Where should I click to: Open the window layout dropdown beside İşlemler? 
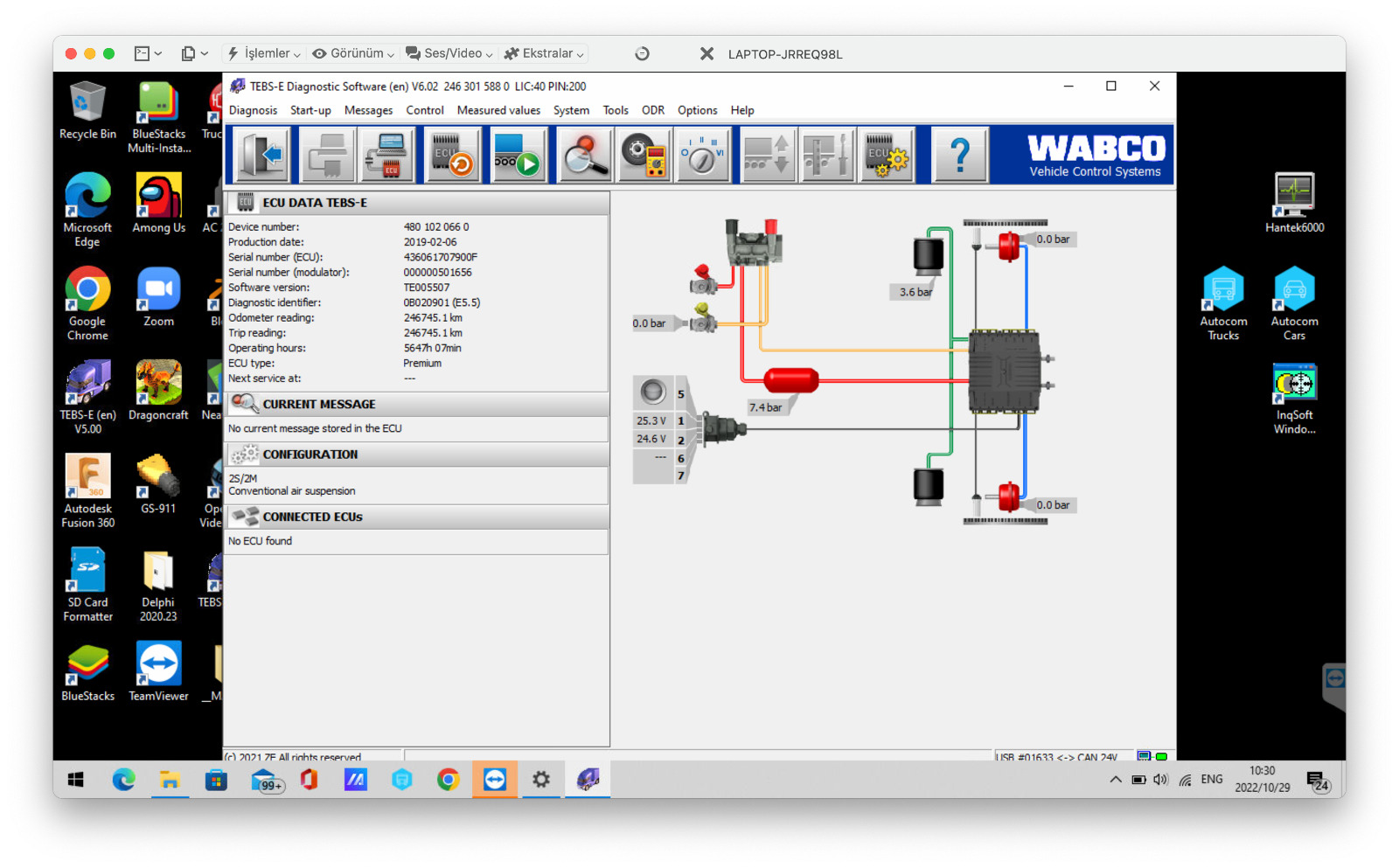pyautogui.click(x=148, y=53)
